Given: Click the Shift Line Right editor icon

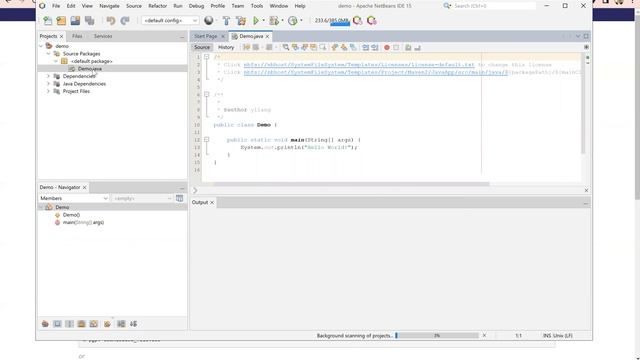Looking at the screenshot, I should 375,47.
